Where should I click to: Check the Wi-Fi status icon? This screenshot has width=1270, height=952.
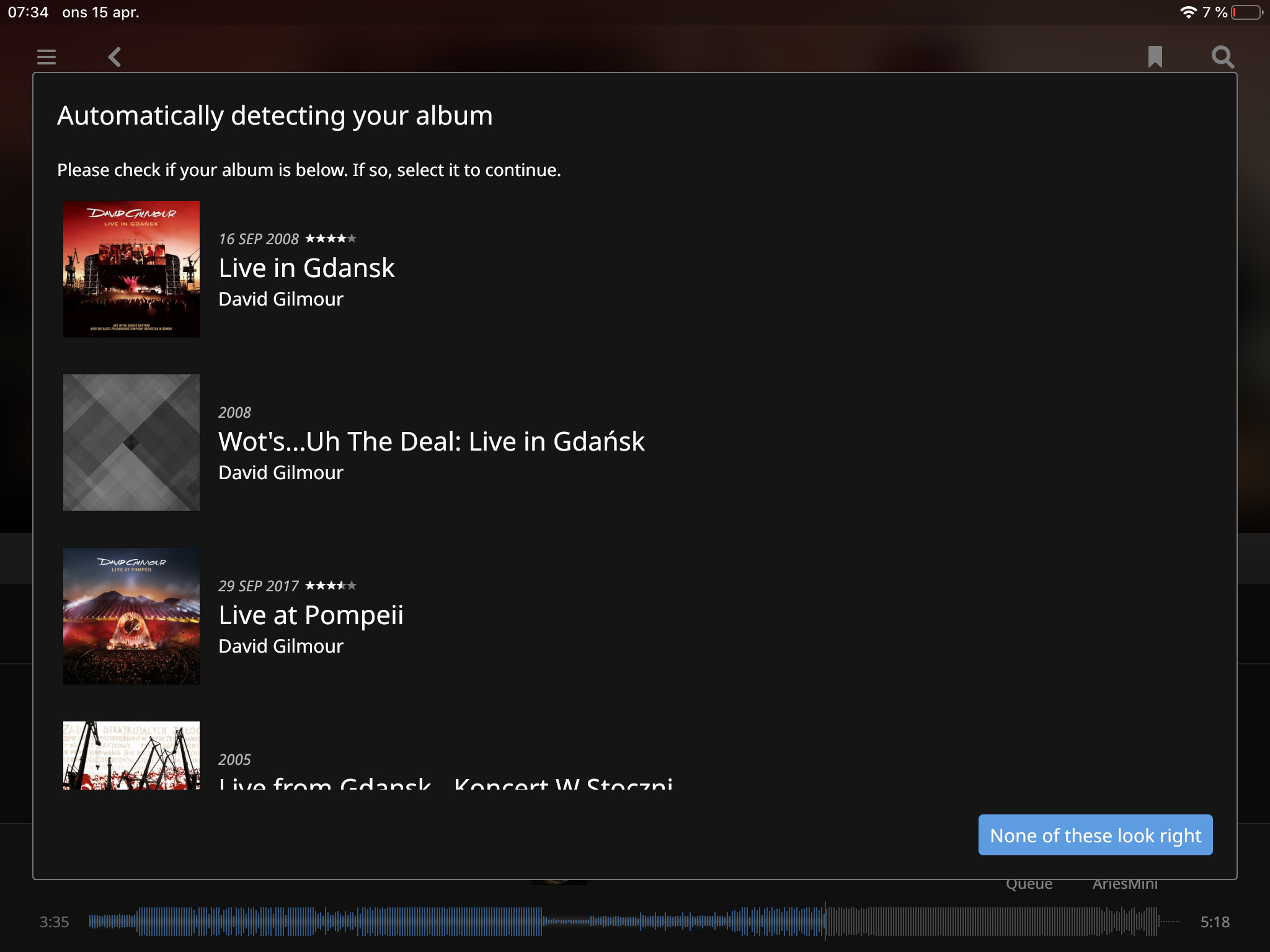coord(1188,12)
